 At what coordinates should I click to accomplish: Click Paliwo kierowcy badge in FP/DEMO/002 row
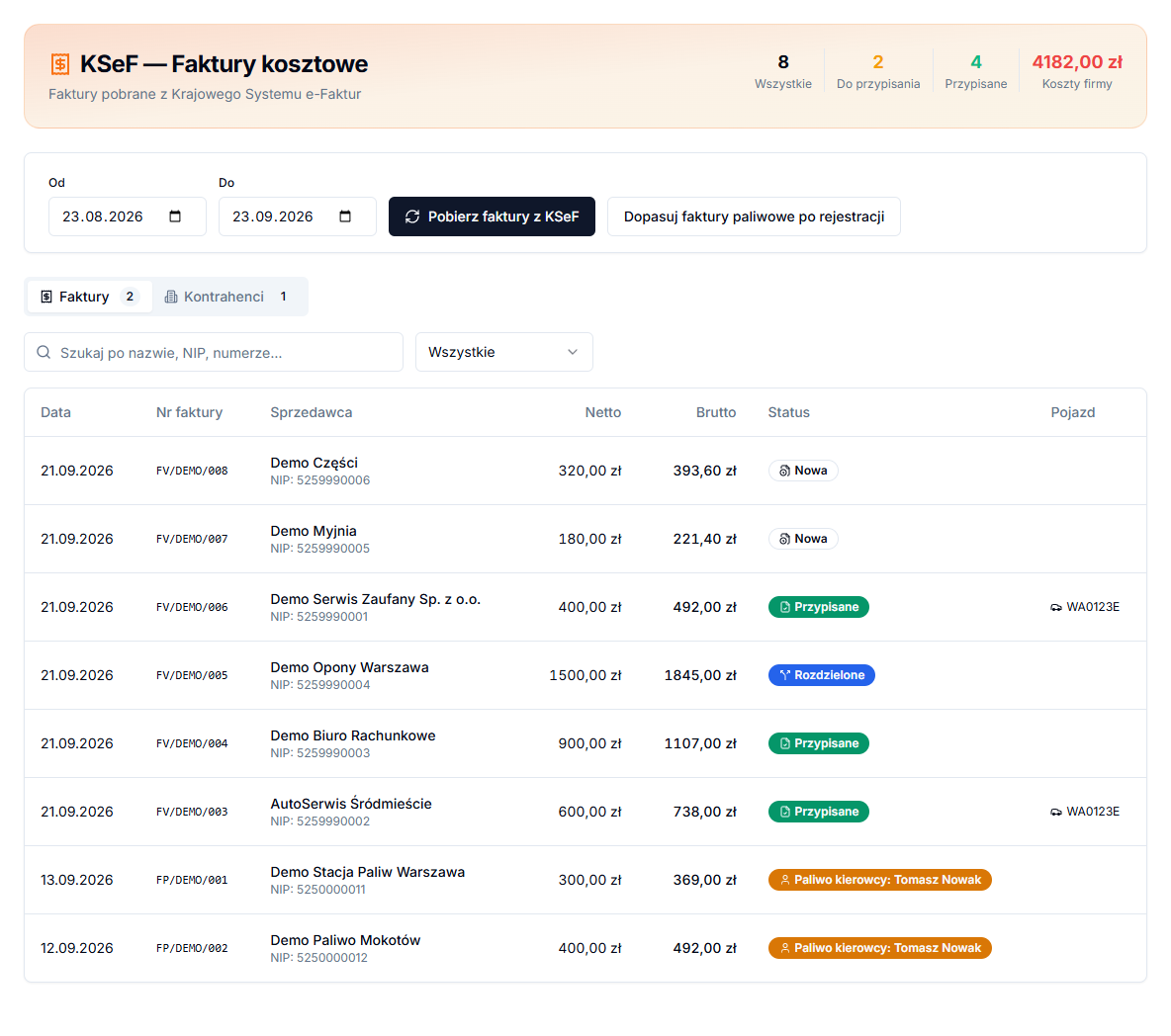(x=880, y=948)
